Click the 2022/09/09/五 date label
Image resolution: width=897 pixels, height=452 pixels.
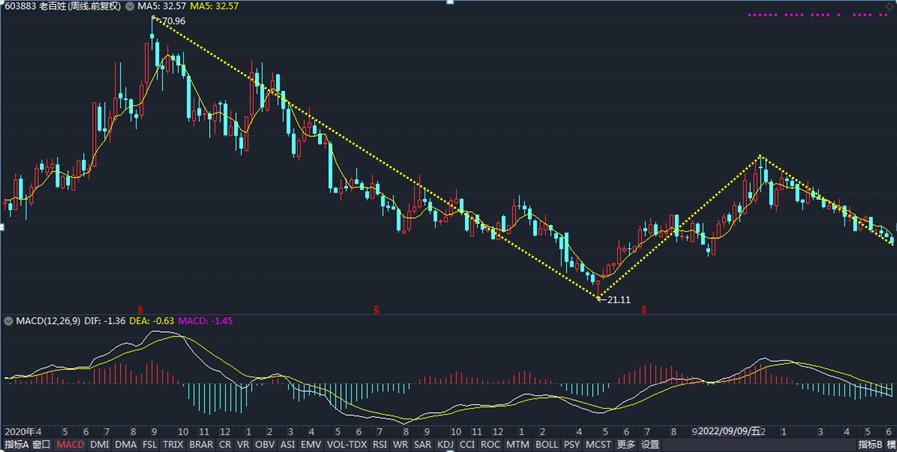(x=729, y=431)
